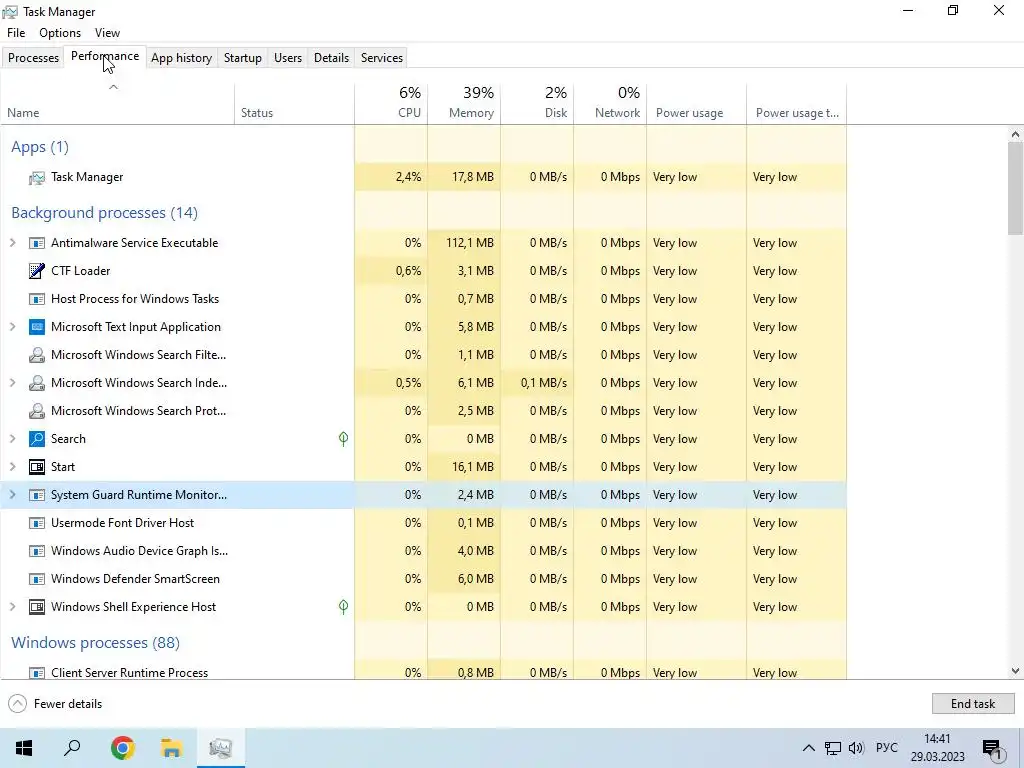Expand the Start process group
The image size is (1024, 768).
[x=12, y=467]
